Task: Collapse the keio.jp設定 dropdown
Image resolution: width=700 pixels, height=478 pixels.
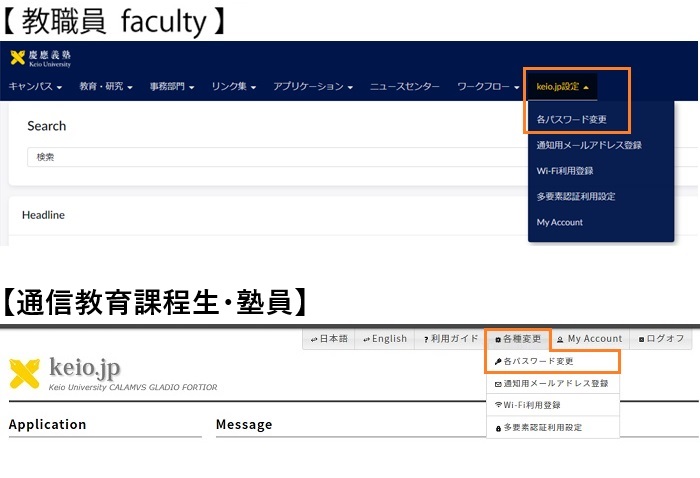Action: pyautogui.click(x=563, y=87)
